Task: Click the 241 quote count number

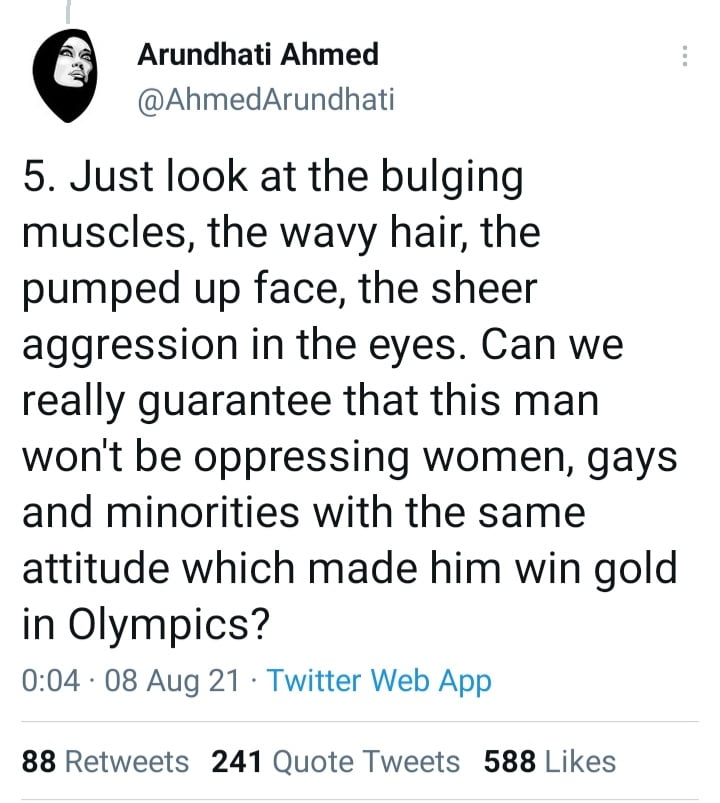Action: click(236, 762)
